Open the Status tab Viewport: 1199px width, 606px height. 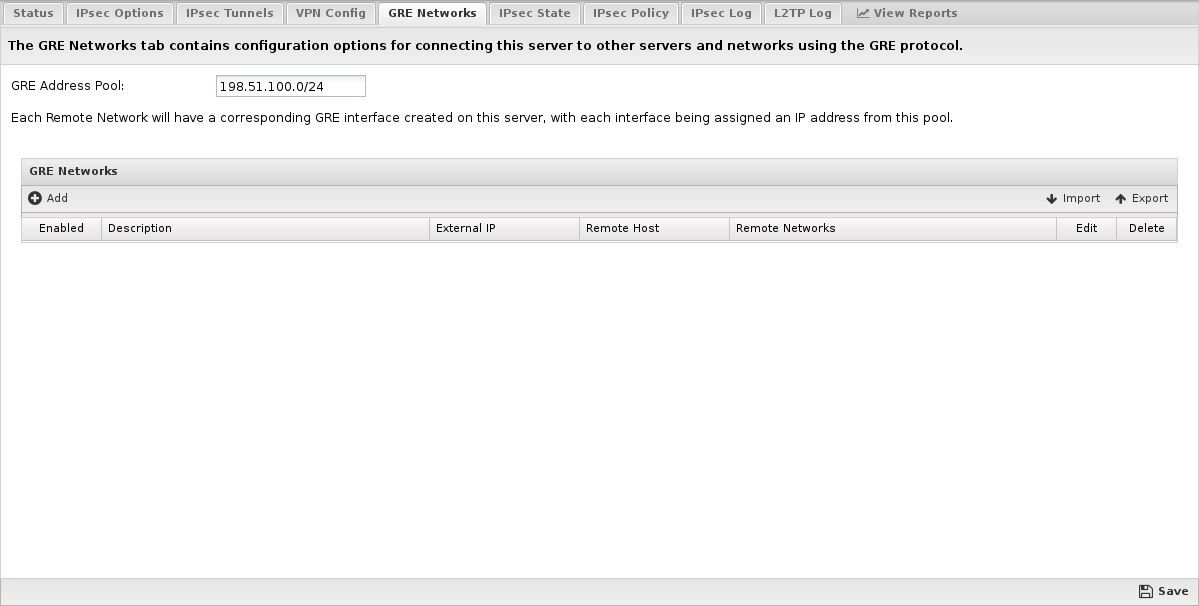[33, 14]
